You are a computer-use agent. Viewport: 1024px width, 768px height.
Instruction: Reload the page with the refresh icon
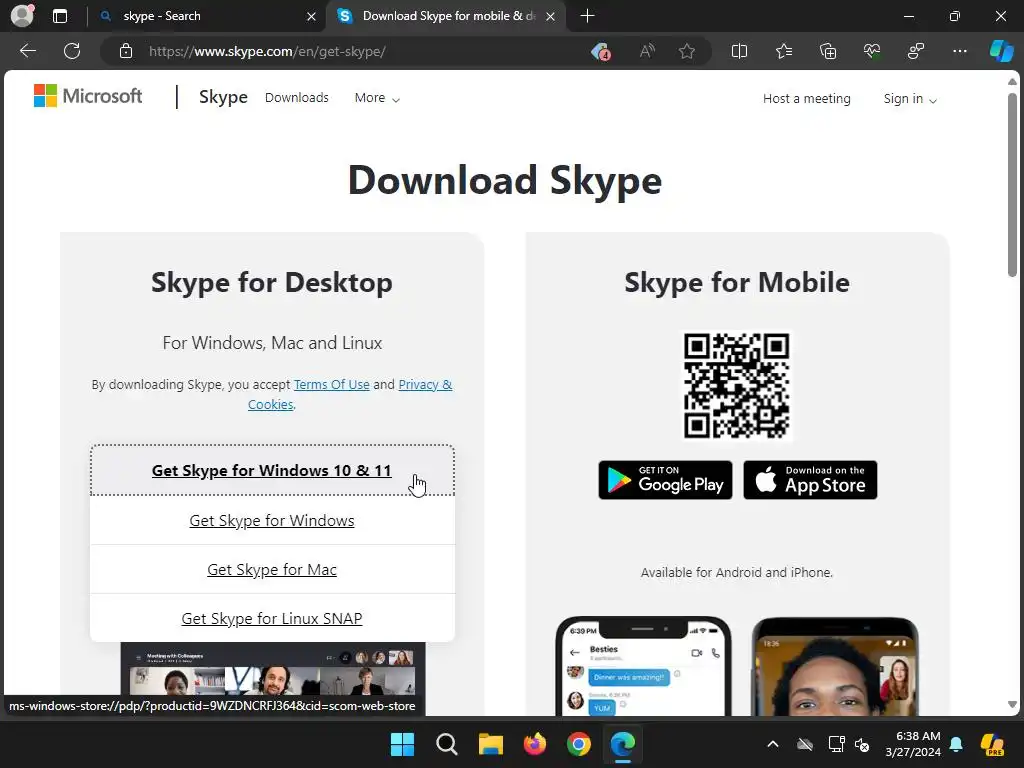coord(72,51)
